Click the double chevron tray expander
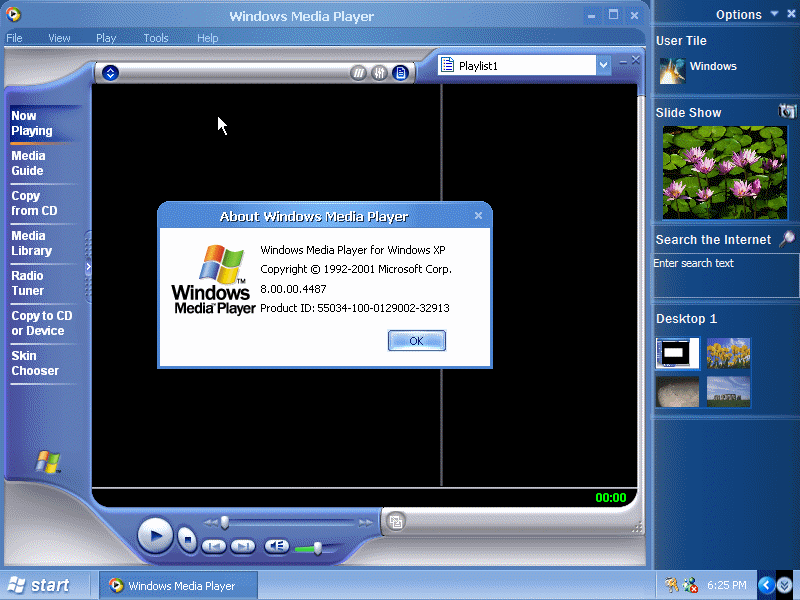The width and height of the screenshot is (800, 600). click(785, 585)
